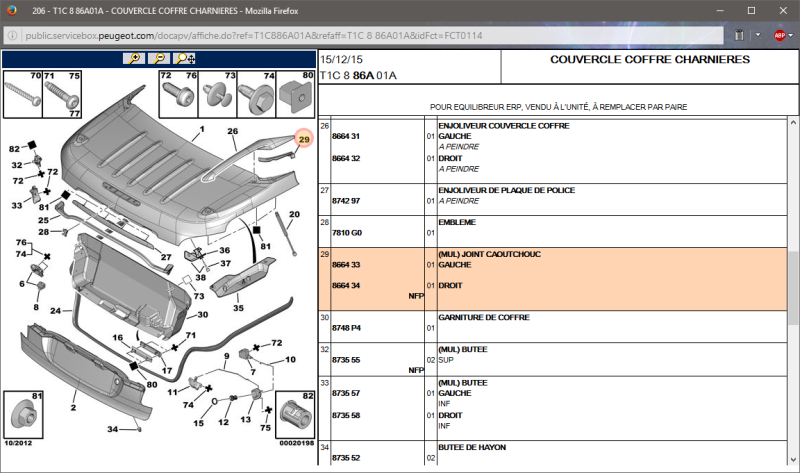This screenshot has height=473, width=800.
Task: Click callout 1 on trunk lid diagram
Action: point(202,129)
